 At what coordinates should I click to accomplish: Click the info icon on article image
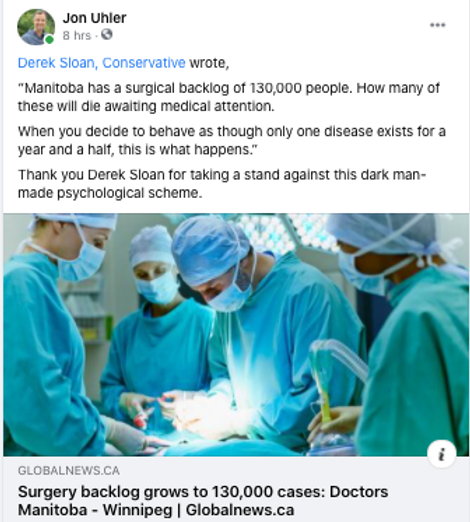pyautogui.click(x=442, y=454)
